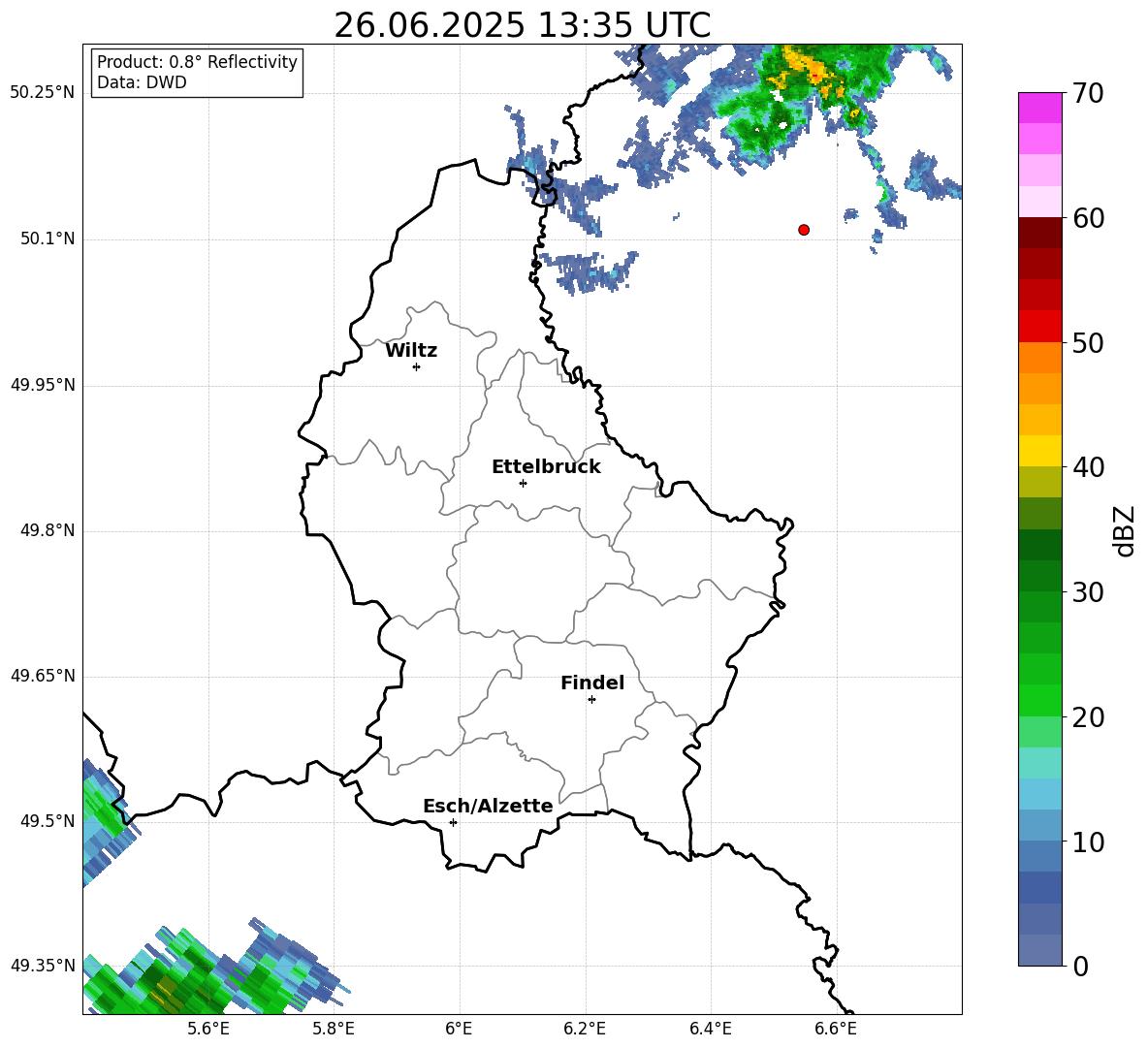The height and width of the screenshot is (1048, 1148).
Task: Click the 49.95°N latitude label
Action: [x=43, y=384]
